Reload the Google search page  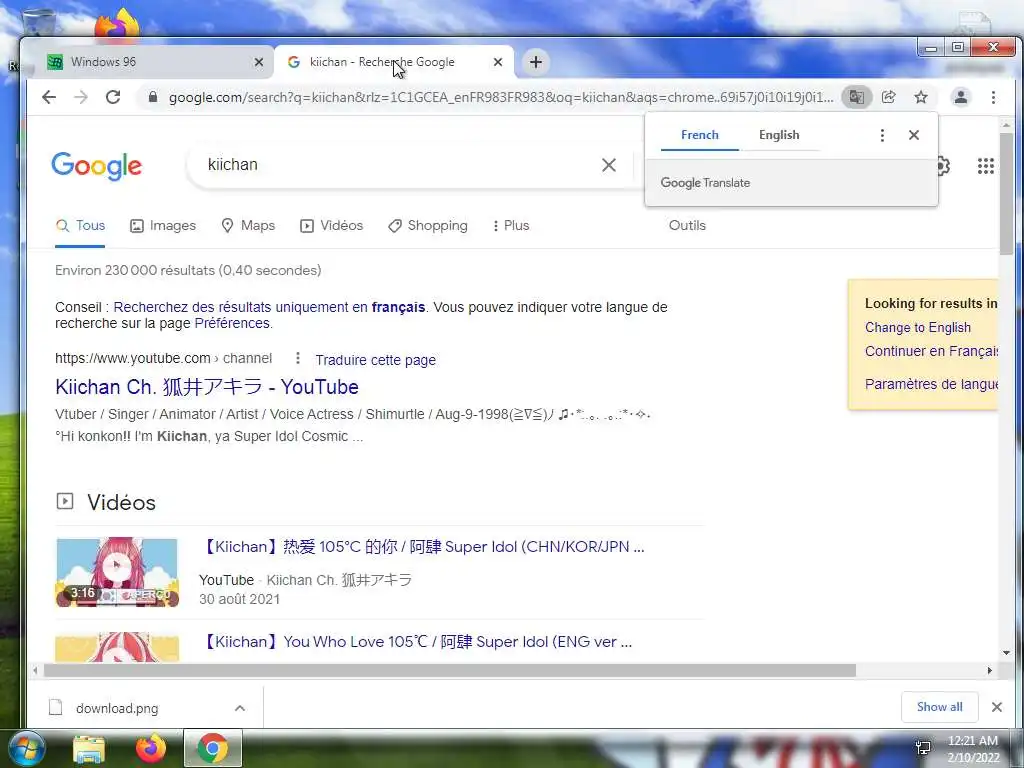tap(113, 97)
